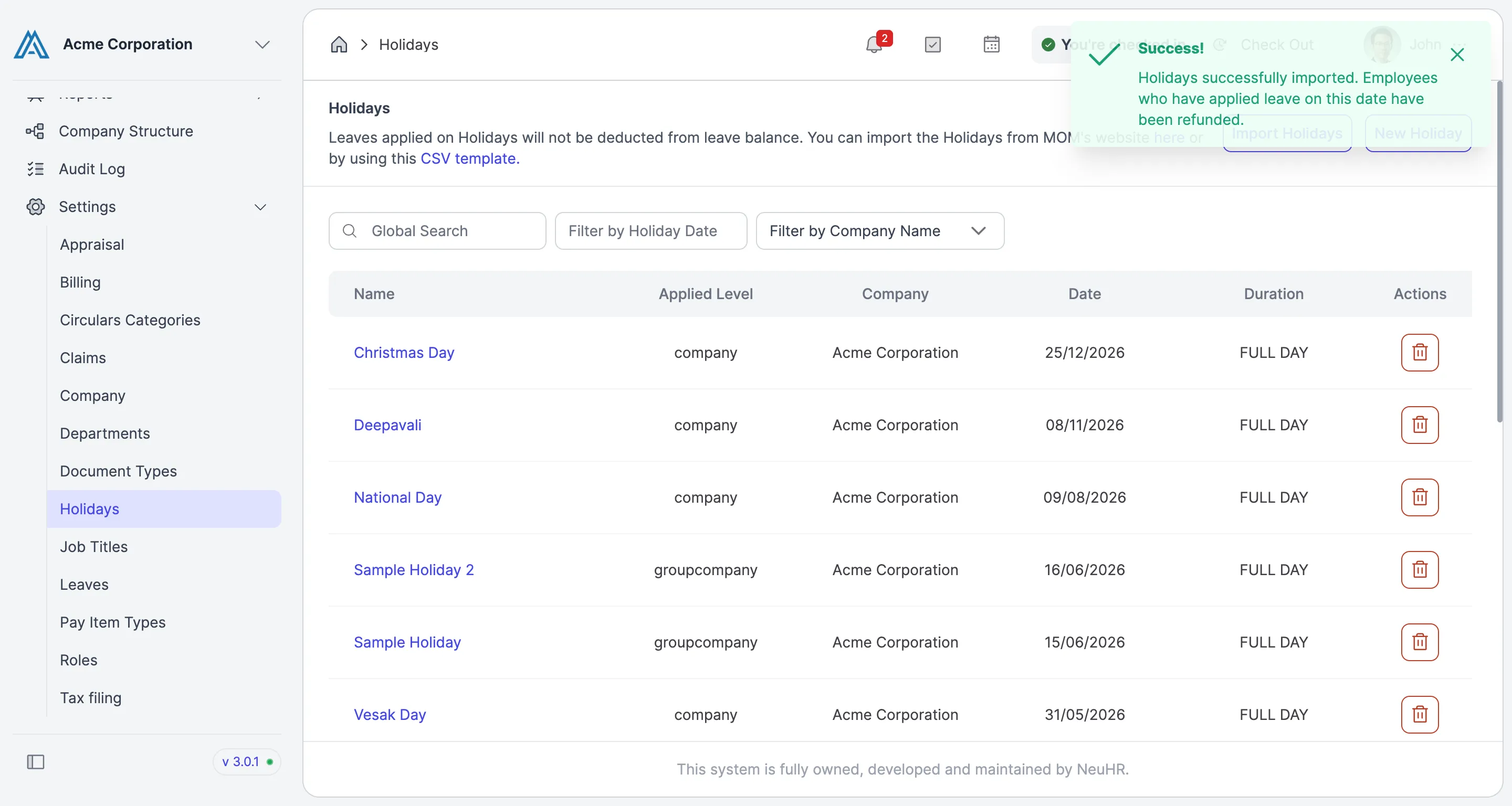The height and width of the screenshot is (806, 1512).
Task: Open the Vesak Day holiday
Action: 390,715
